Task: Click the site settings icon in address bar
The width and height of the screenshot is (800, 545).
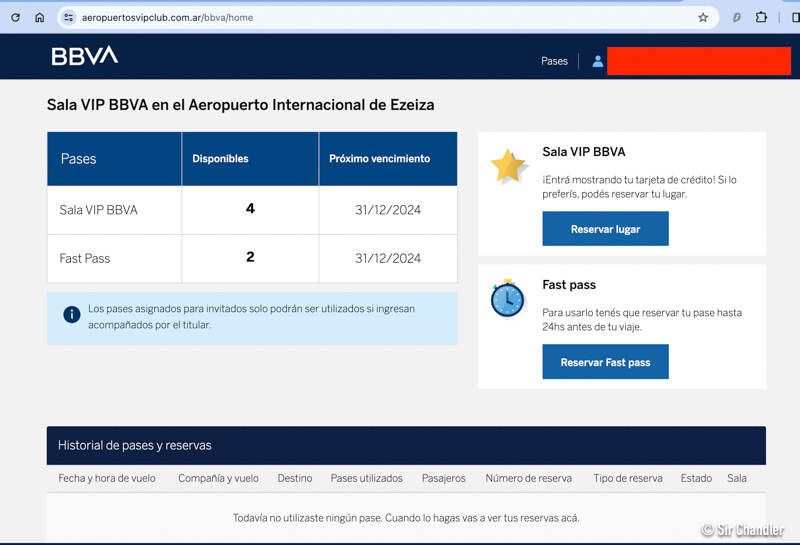Action: (68, 17)
